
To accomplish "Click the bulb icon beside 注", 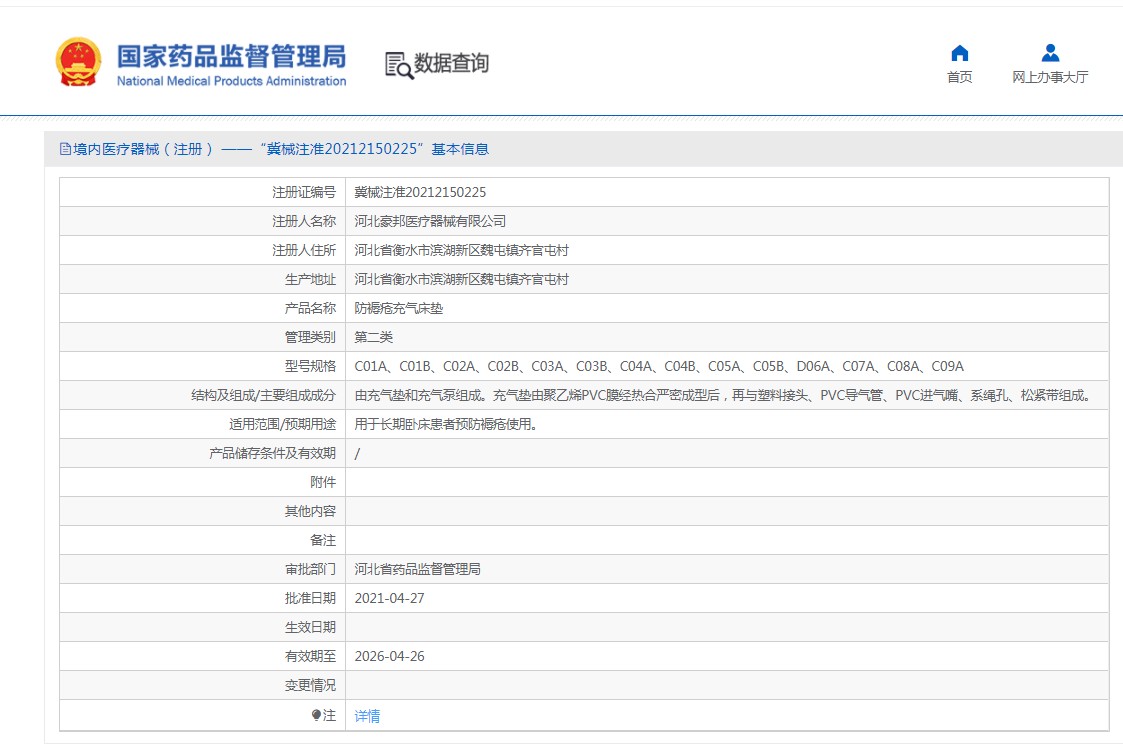I will (x=316, y=715).
